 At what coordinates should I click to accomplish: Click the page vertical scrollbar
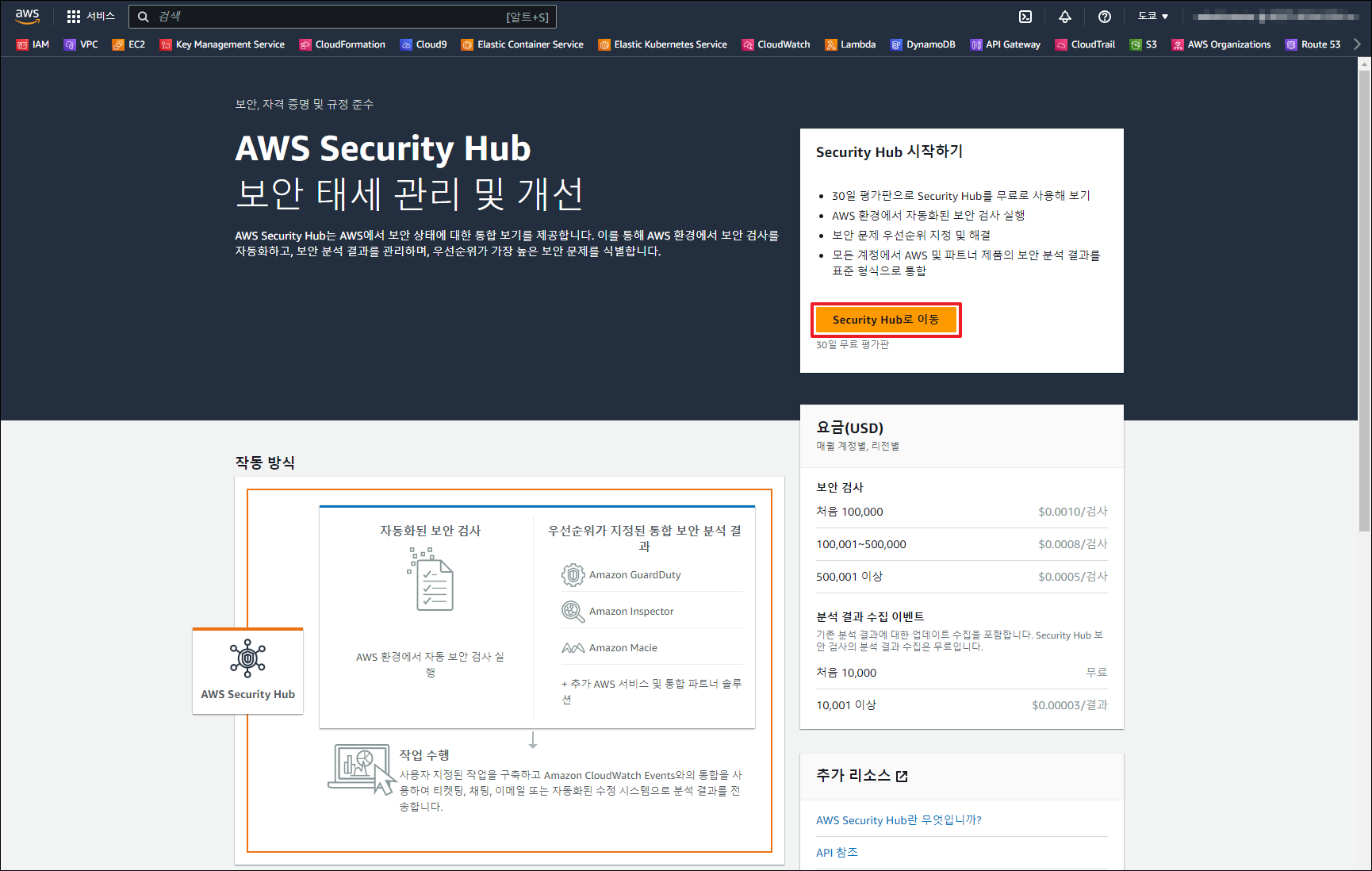(x=1364, y=301)
